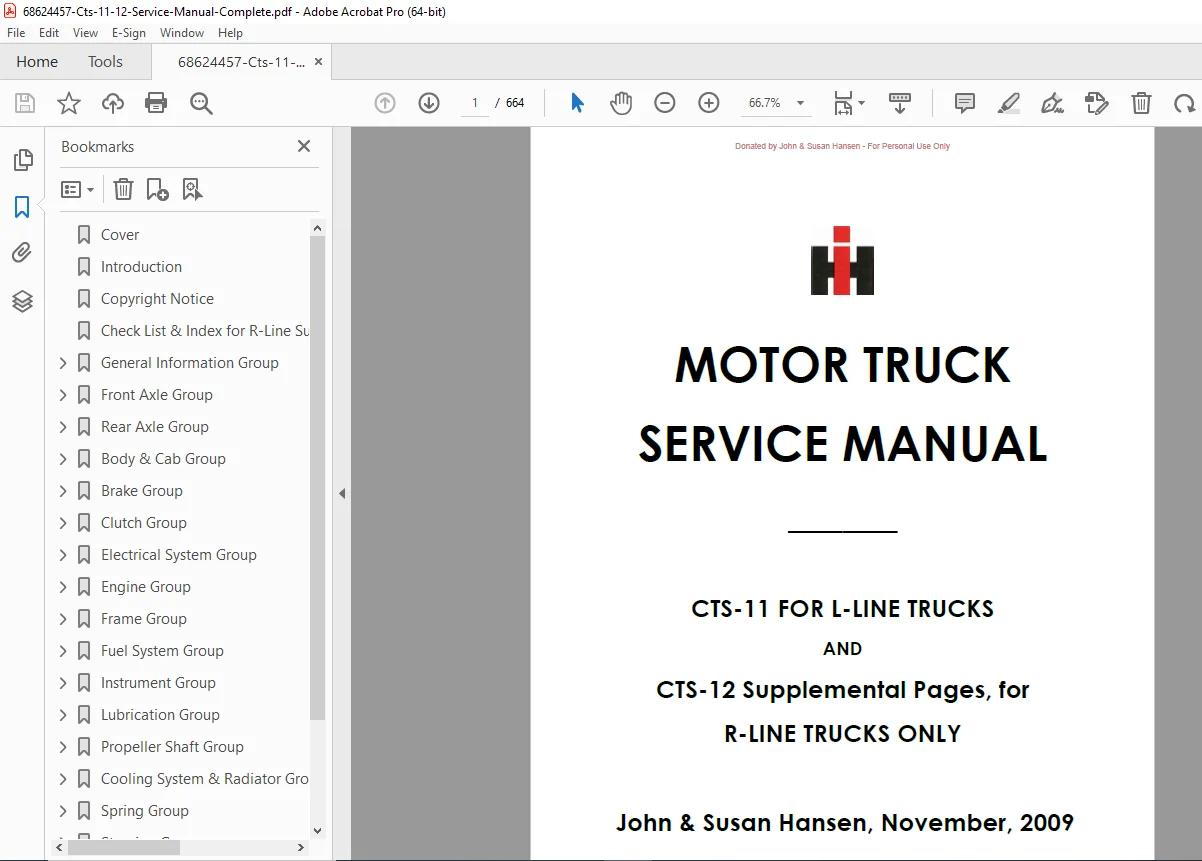This screenshot has height=861, width=1202.
Task: Print the document
Action: click(156, 103)
